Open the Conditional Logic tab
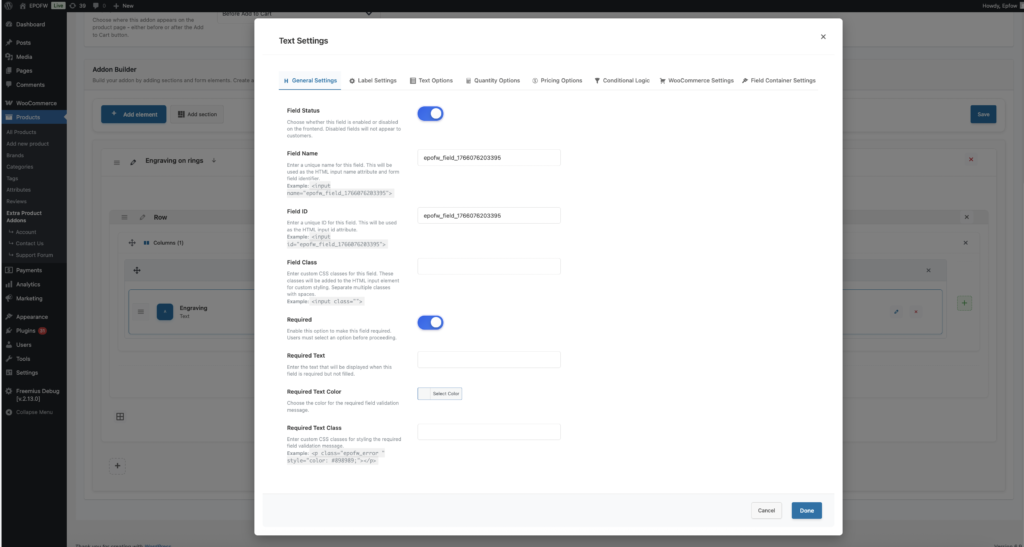The width and height of the screenshot is (1024, 547). click(x=621, y=80)
